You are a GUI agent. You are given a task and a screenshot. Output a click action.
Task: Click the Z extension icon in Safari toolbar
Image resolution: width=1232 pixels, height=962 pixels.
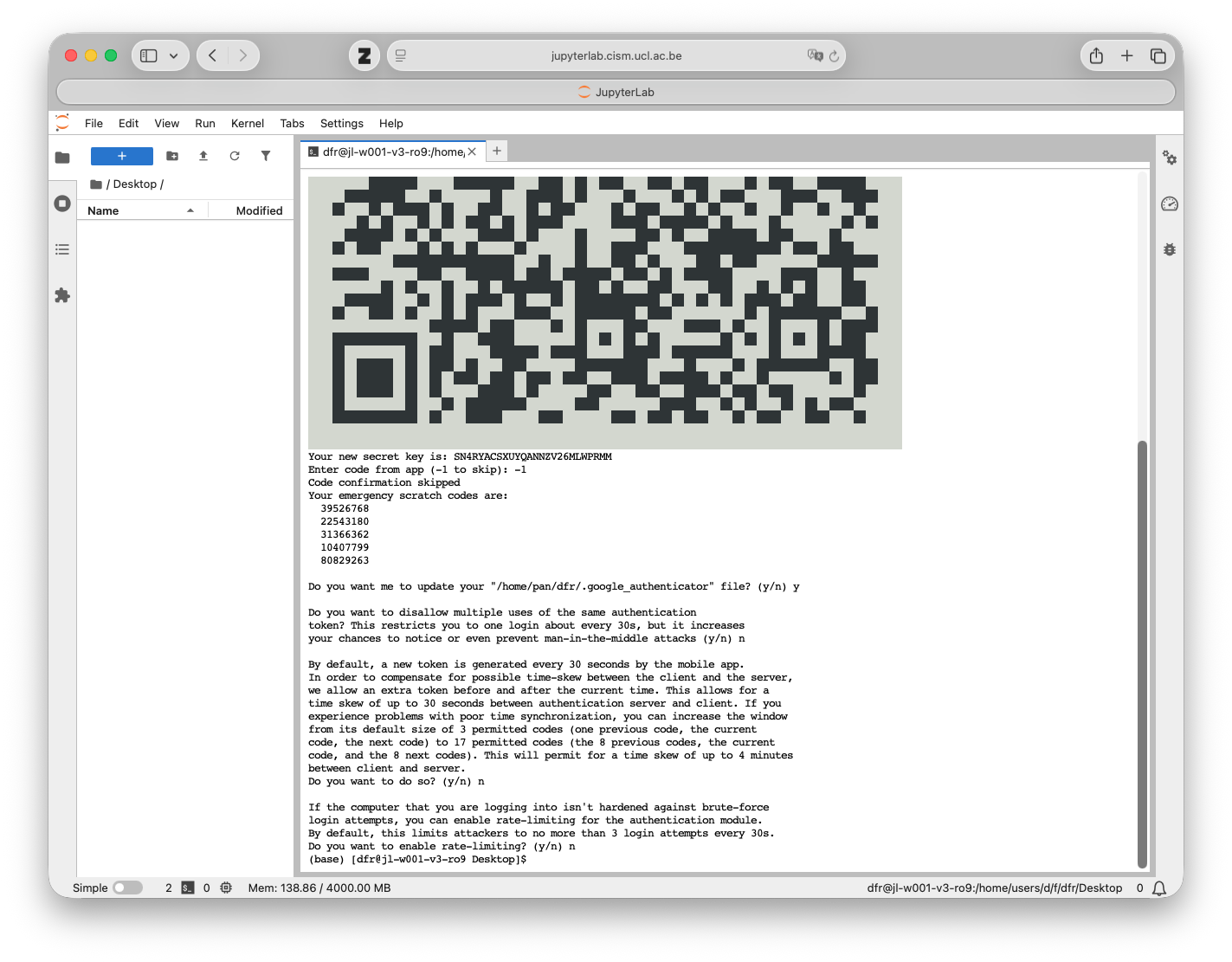[364, 55]
